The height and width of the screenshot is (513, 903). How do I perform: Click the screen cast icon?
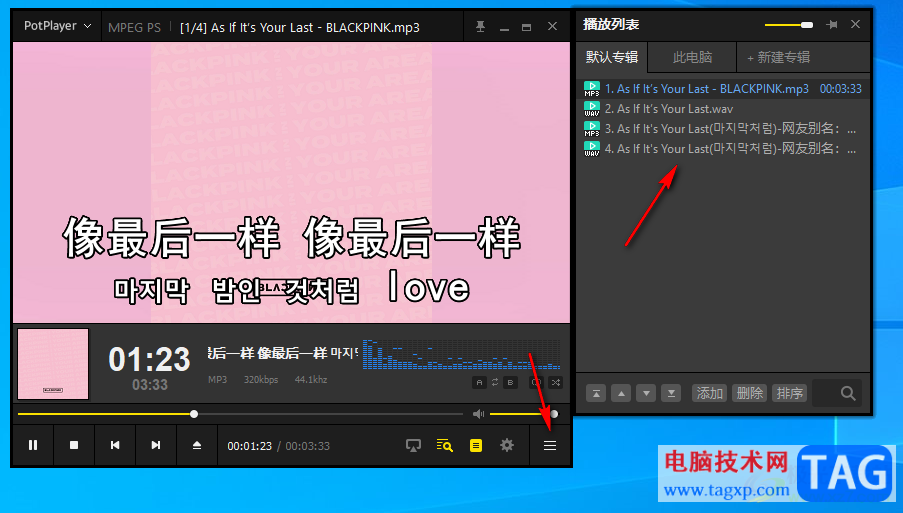coord(413,446)
